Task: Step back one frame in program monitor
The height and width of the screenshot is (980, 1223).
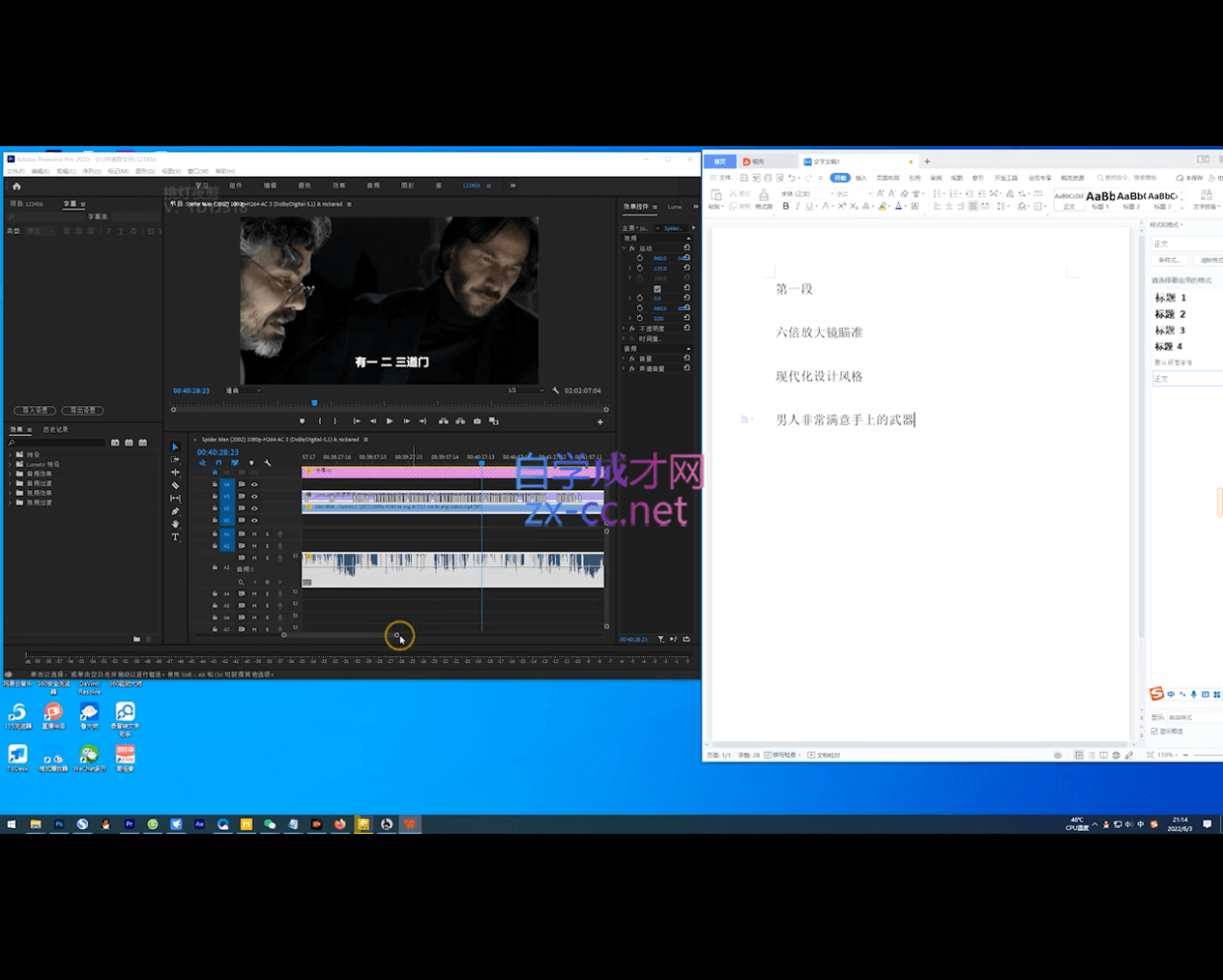Action: point(372,422)
